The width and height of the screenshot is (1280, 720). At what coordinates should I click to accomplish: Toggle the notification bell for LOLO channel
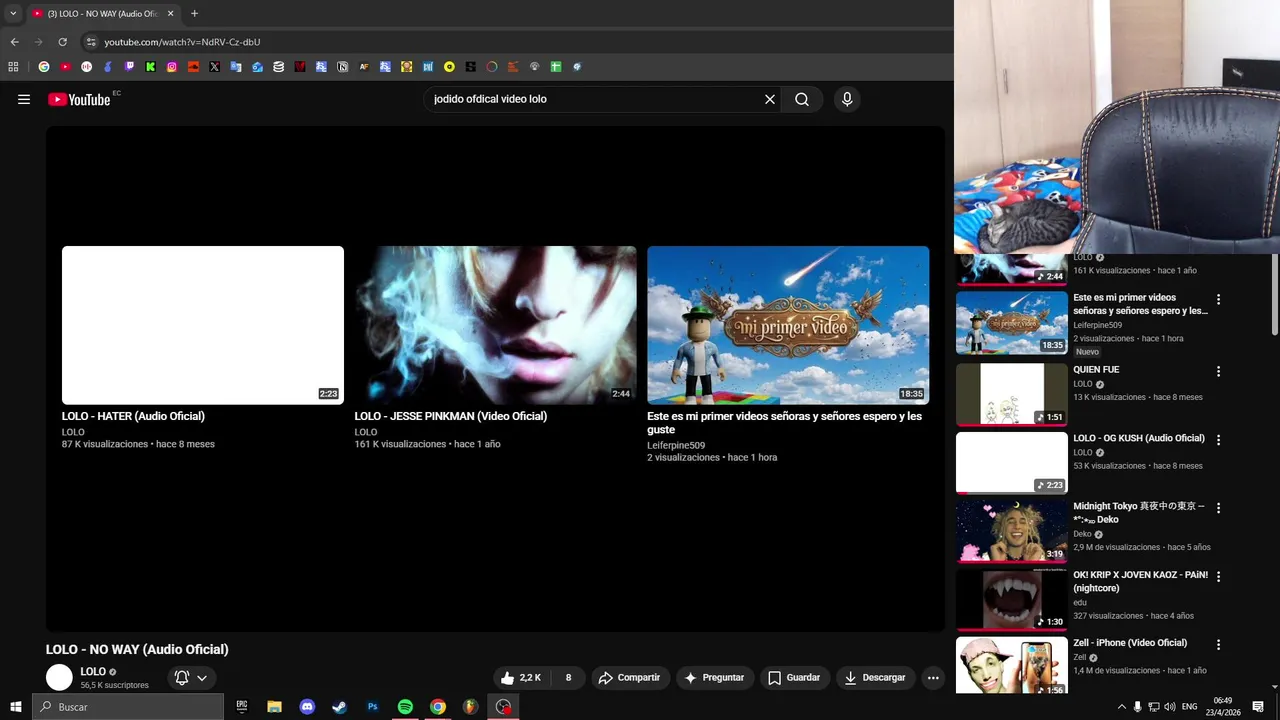pyautogui.click(x=182, y=677)
